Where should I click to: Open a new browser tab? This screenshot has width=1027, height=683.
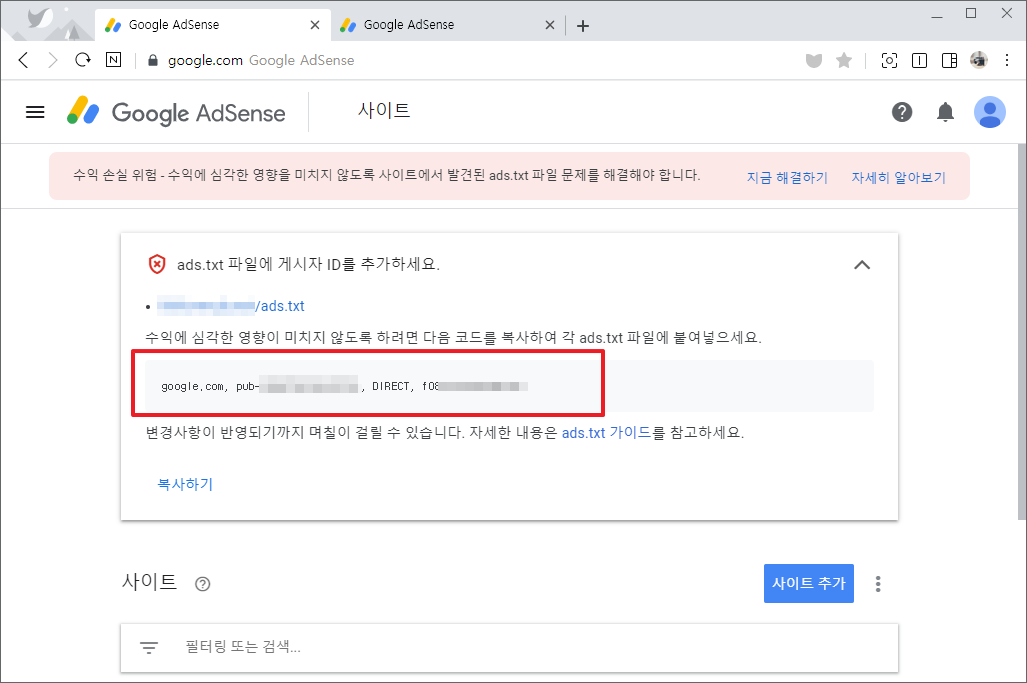click(x=583, y=26)
